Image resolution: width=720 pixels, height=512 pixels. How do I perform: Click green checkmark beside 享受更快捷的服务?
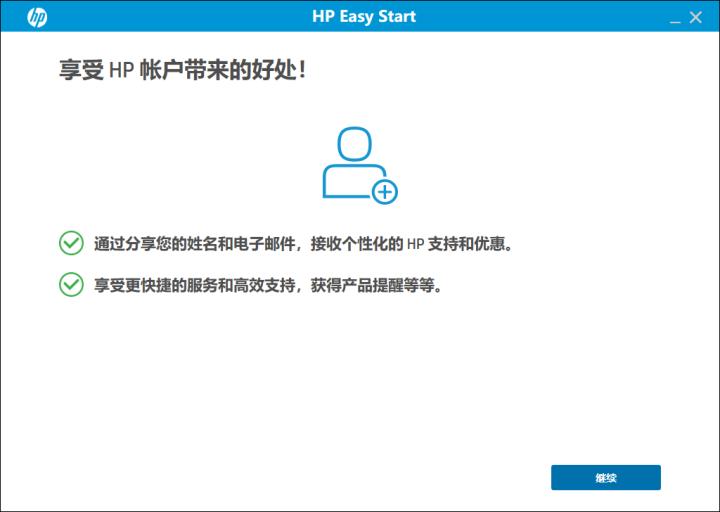(x=71, y=285)
